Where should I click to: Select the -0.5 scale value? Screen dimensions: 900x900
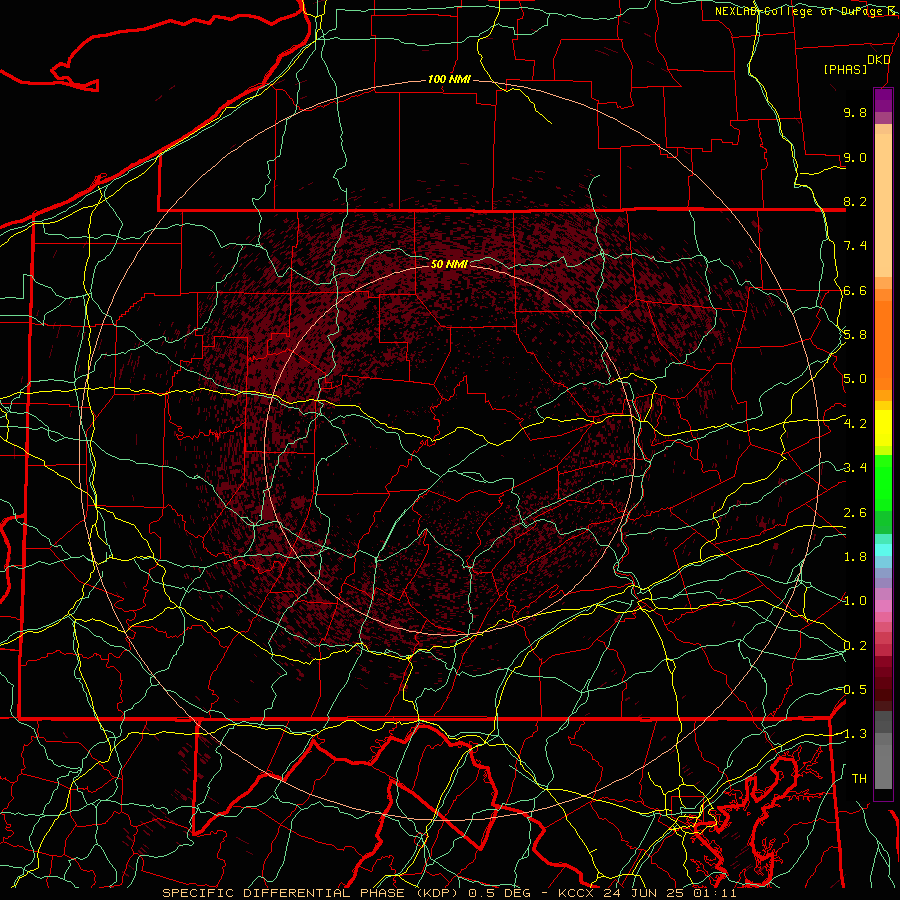(x=855, y=690)
